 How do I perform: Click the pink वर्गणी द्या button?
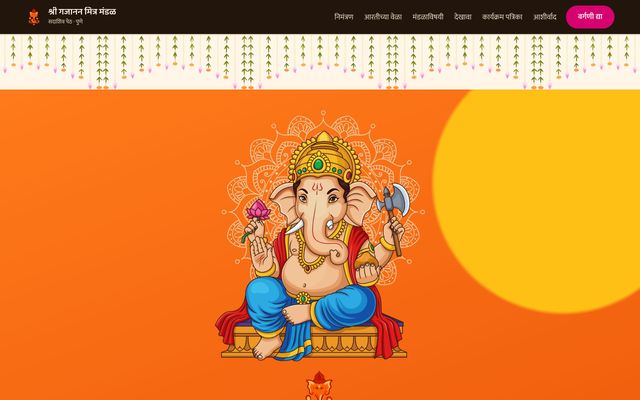coord(590,17)
